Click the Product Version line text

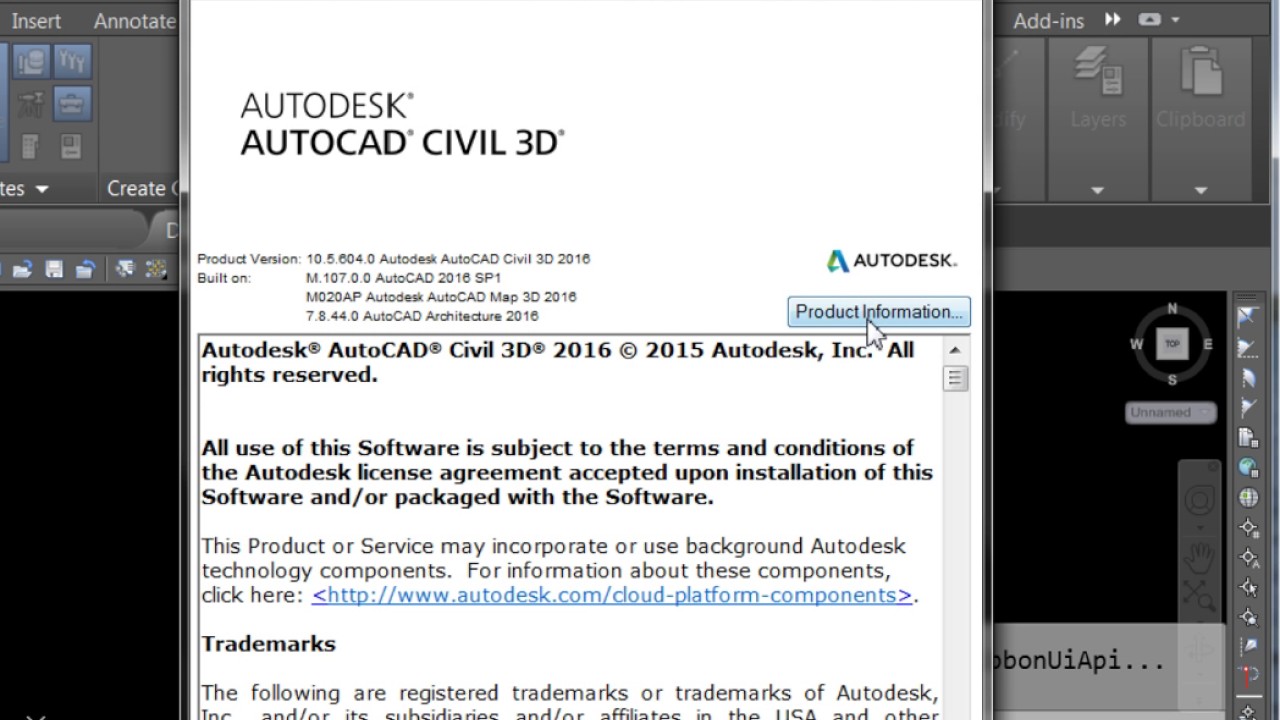(394, 259)
